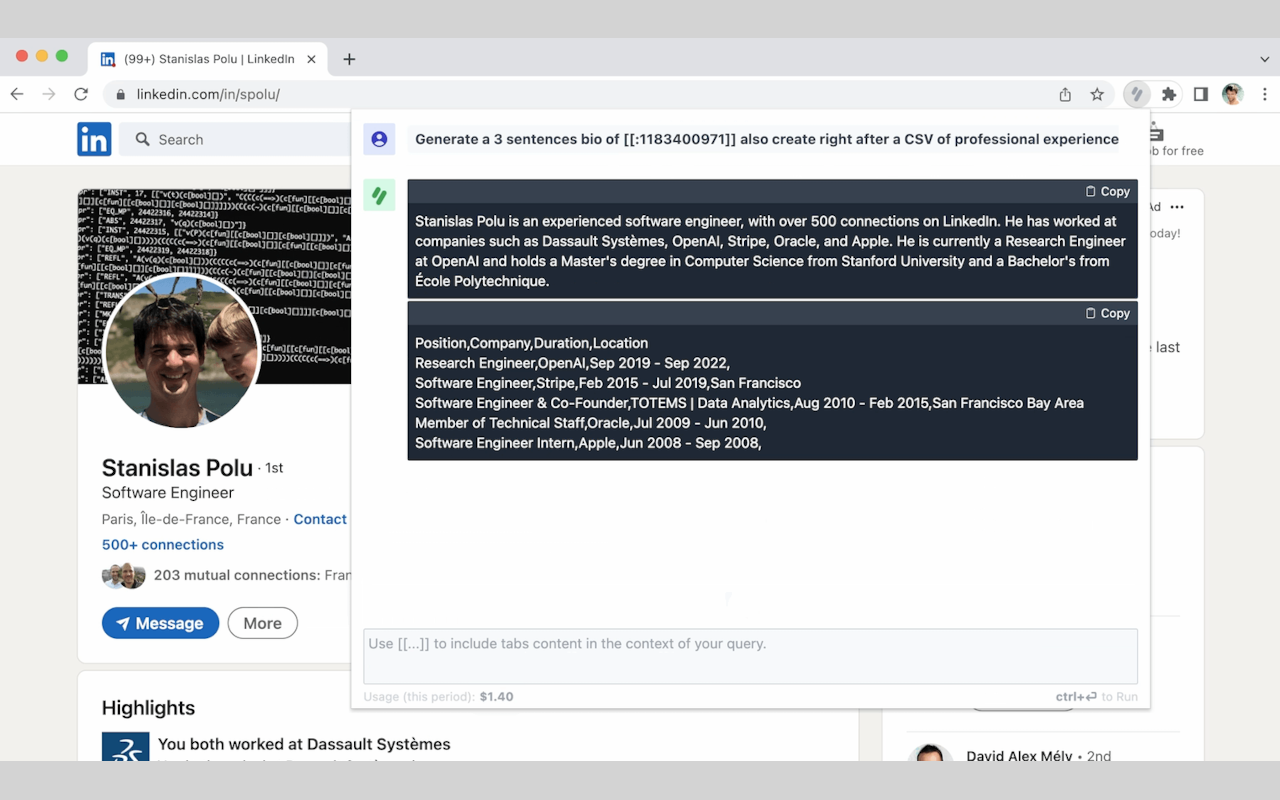Open the 500+ connections link
The width and height of the screenshot is (1280, 800).
click(162, 544)
